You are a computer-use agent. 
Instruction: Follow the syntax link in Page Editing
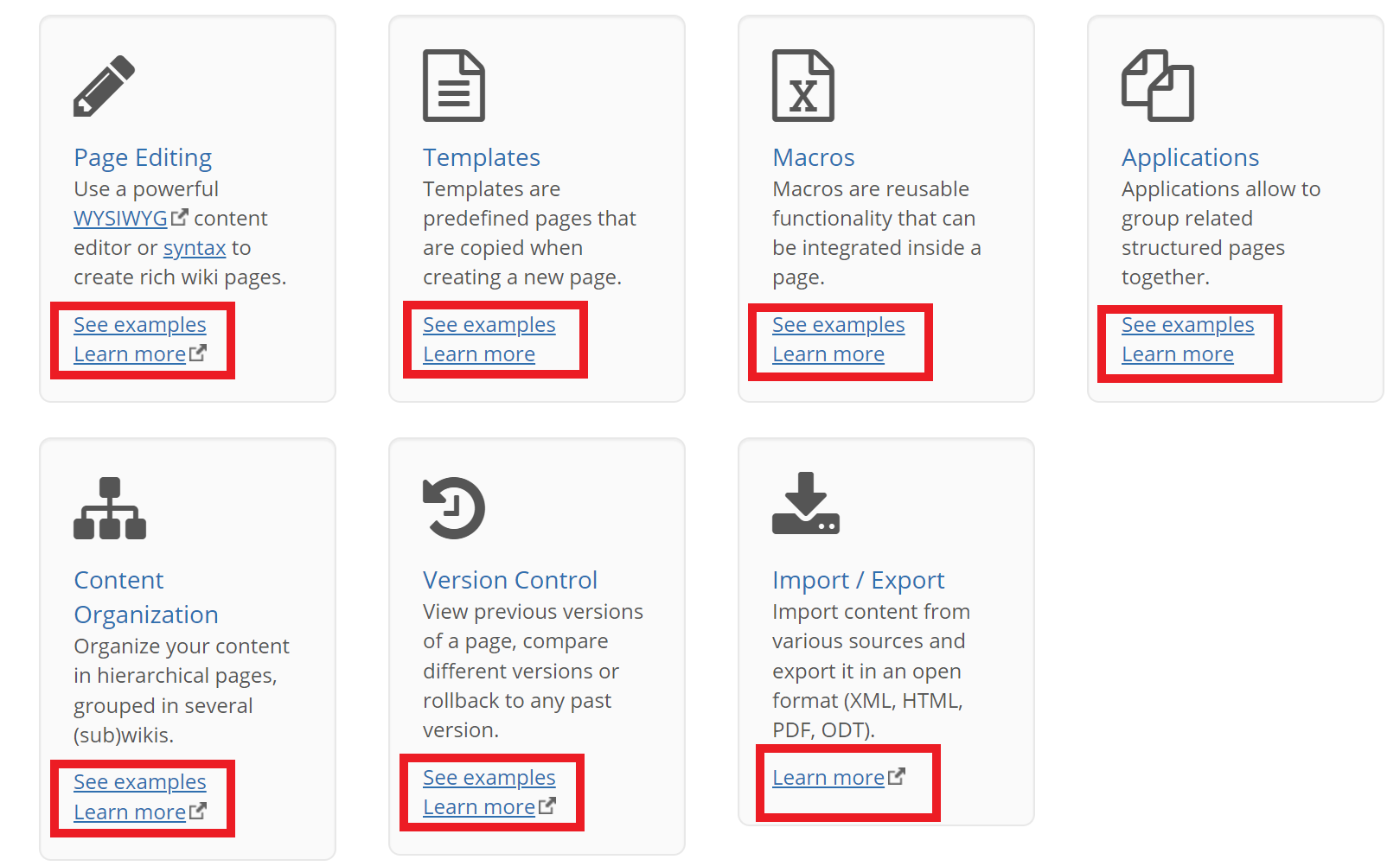click(x=195, y=248)
